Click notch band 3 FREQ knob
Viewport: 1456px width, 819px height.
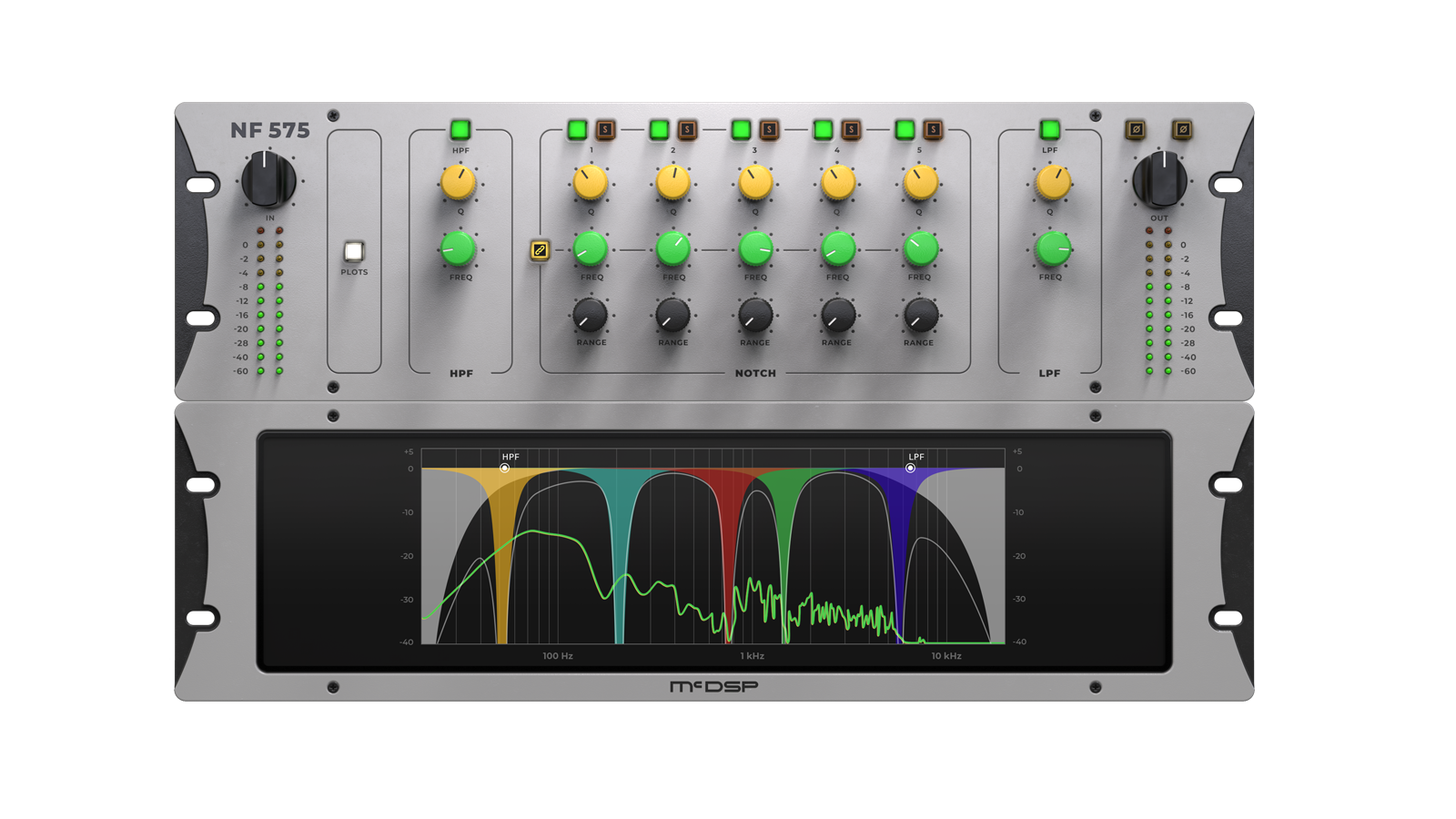pyautogui.click(x=754, y=248)
